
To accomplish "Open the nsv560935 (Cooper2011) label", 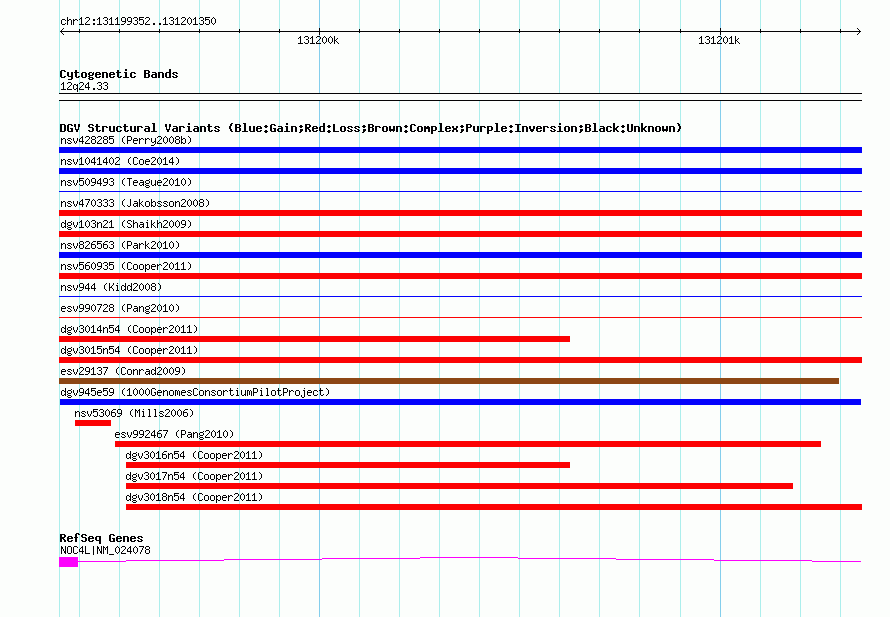I will (x=126, y=266).
